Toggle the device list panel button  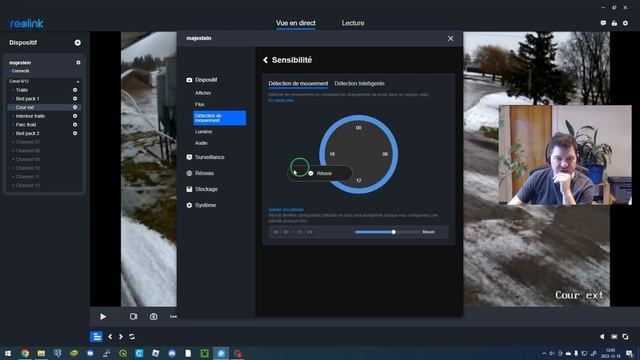coord(97,337)
